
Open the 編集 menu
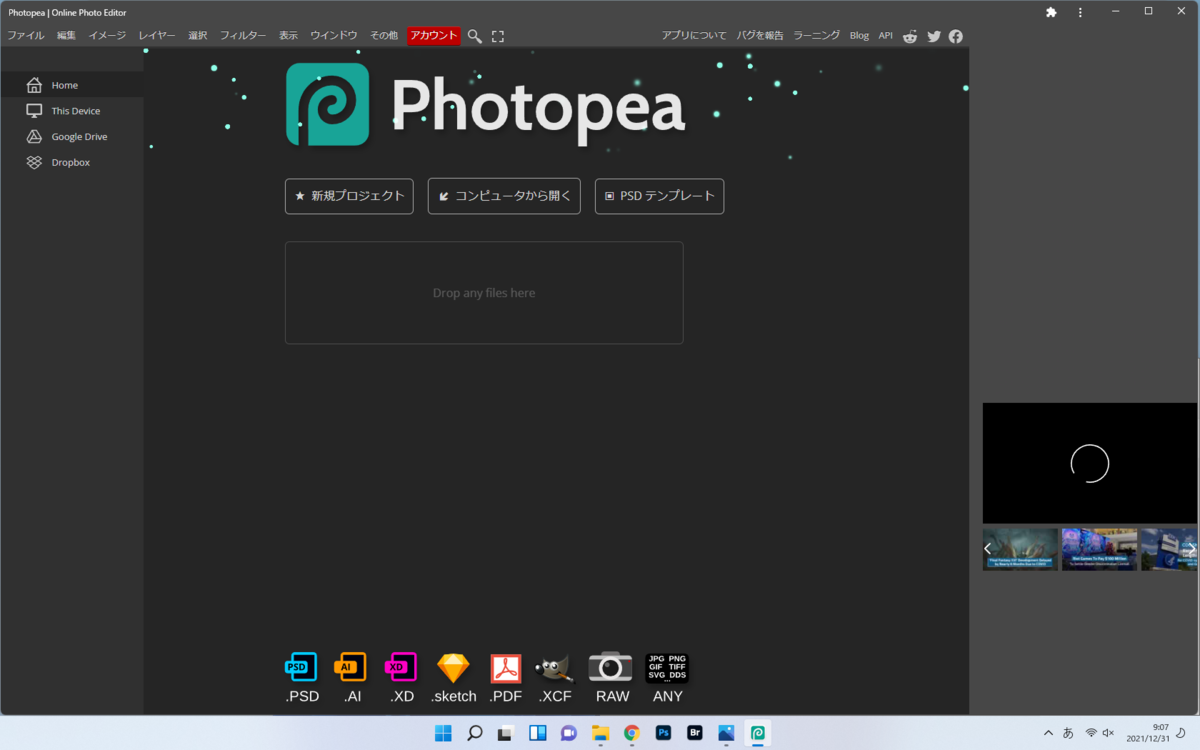point(66,36)
